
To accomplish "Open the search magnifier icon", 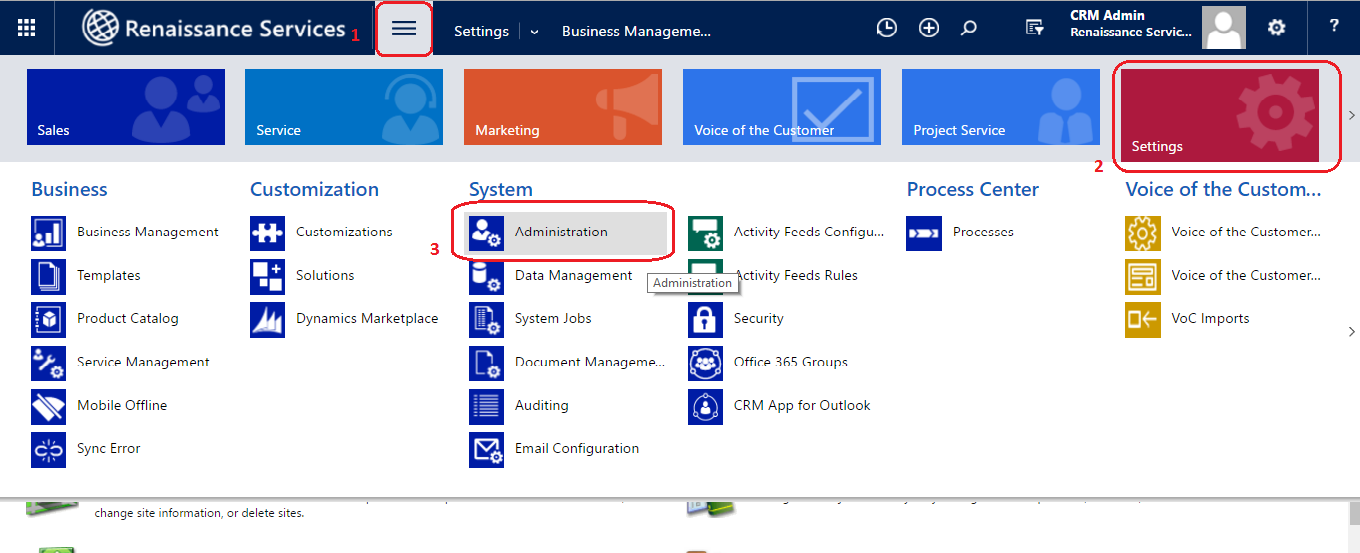I will (x=968, y=28).
